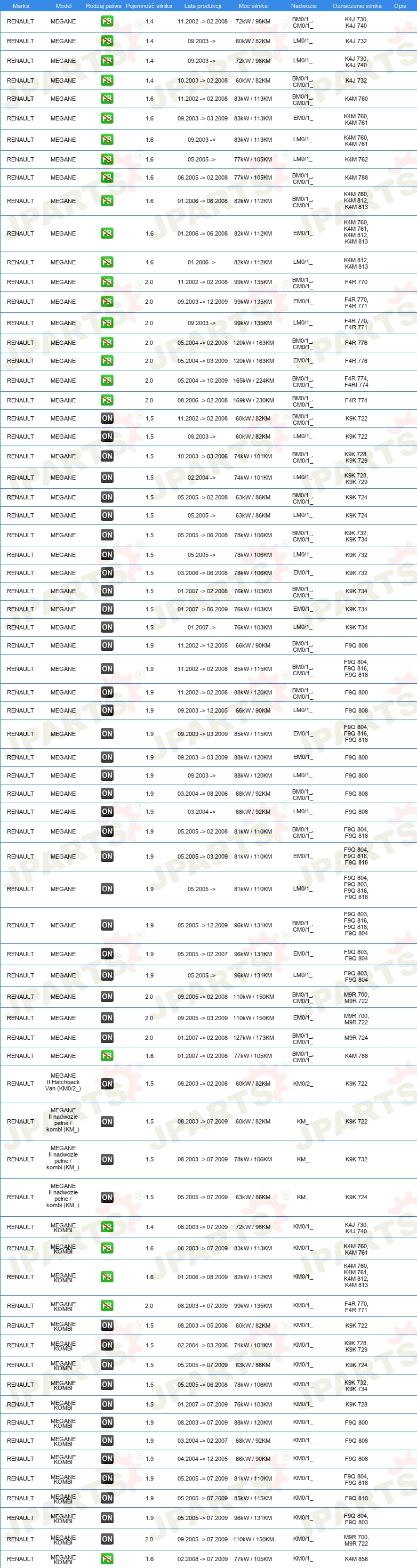Click the date cell 03.2004 -> 02.2007
Screen dimensions: 417x1568
point(203,1441)
